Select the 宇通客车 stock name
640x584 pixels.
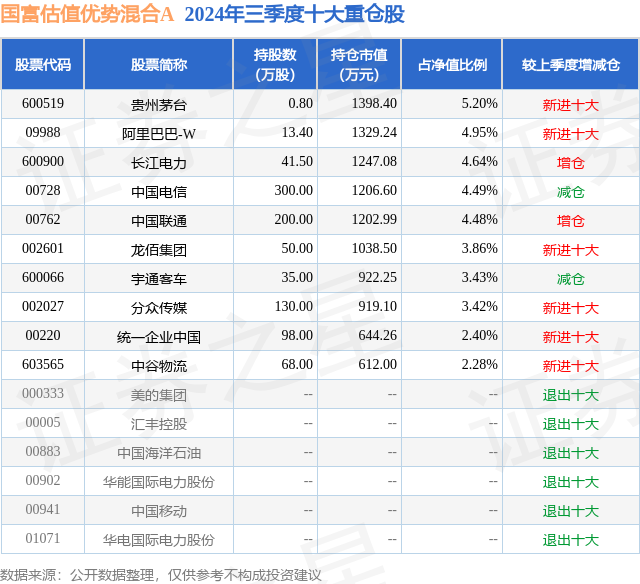pos(159,279)
